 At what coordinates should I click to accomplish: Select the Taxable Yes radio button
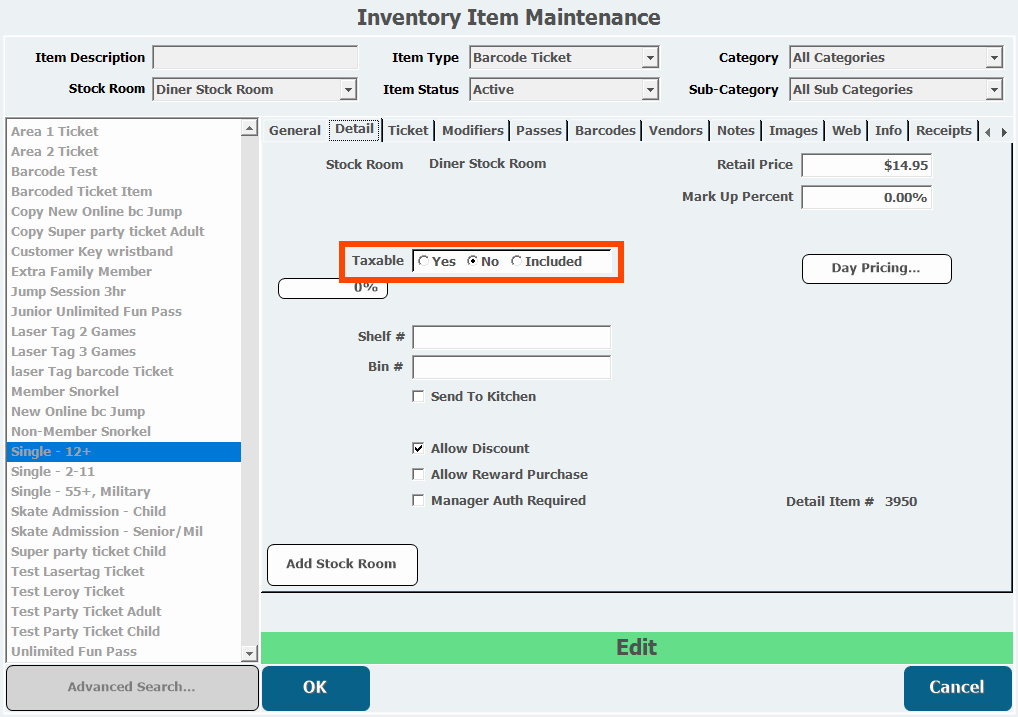tap(424, 262)
